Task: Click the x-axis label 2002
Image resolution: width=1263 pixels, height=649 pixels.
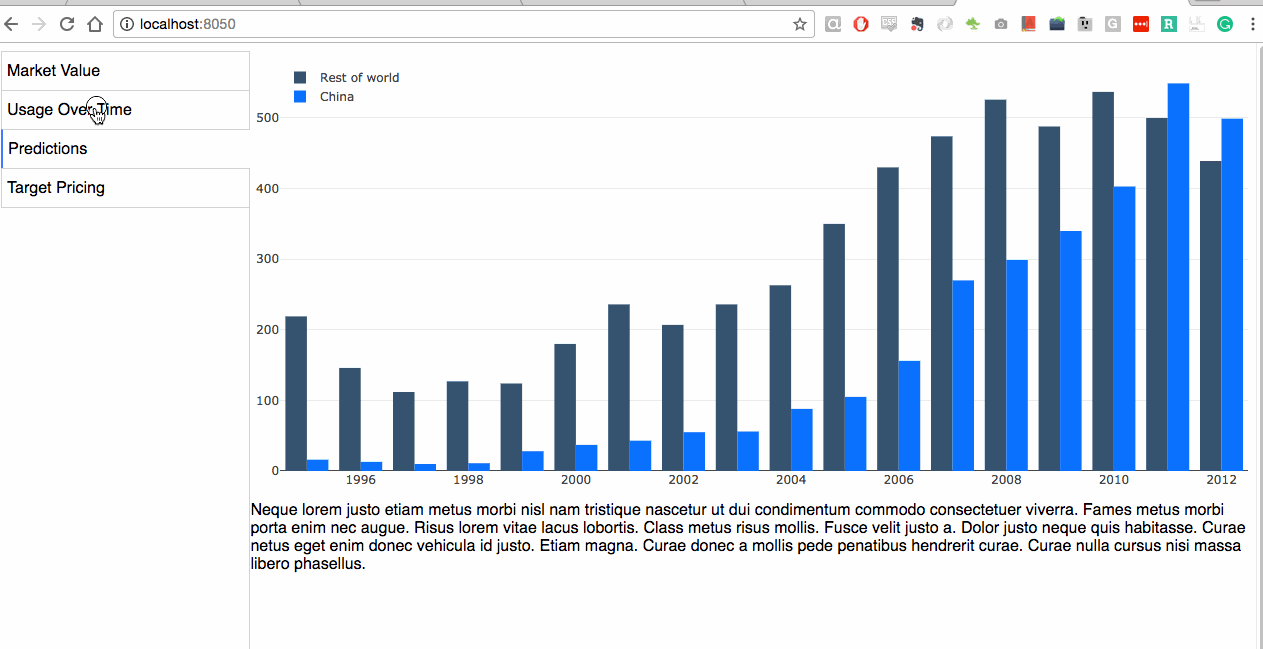Action: [684, 481]
